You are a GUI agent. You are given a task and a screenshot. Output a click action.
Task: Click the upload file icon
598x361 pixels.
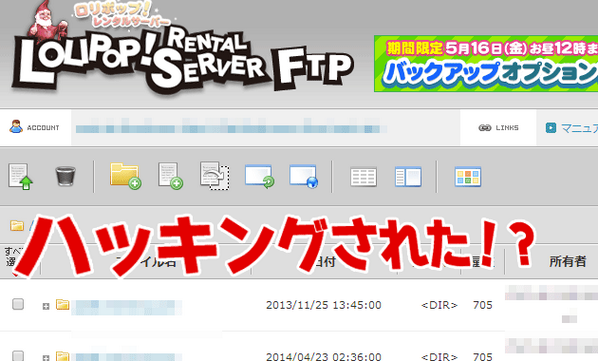20,176
